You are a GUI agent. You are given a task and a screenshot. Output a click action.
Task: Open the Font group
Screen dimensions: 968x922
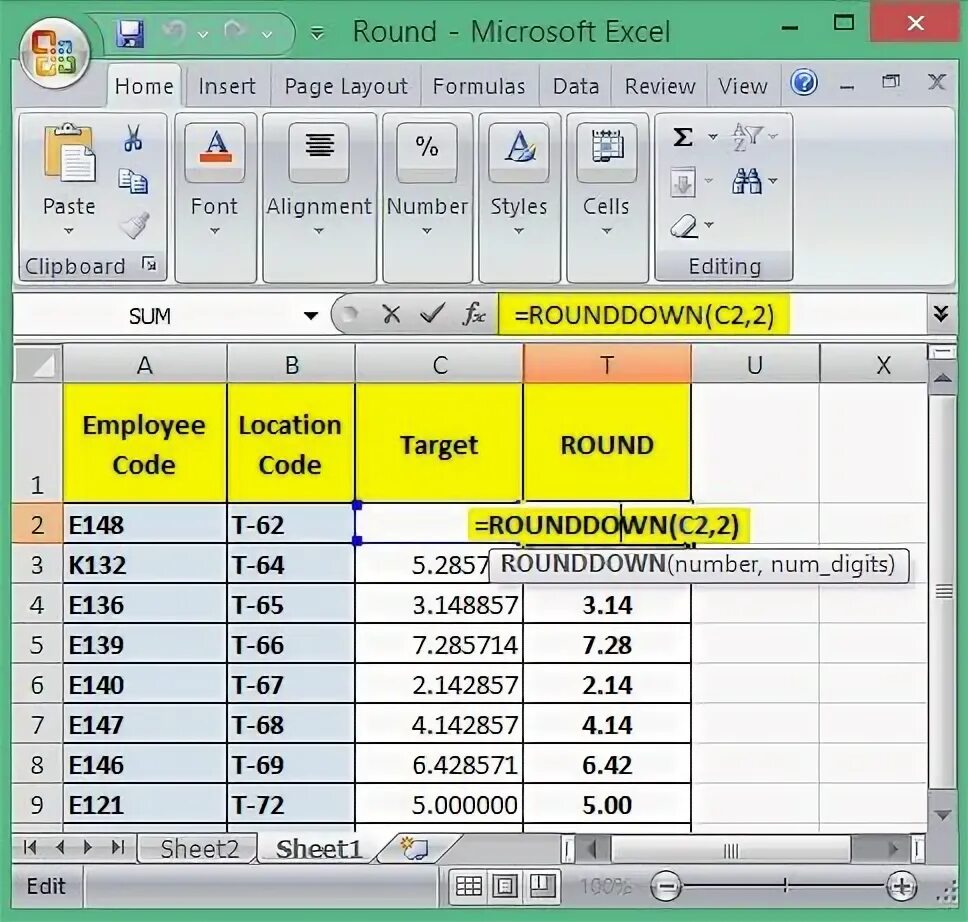point(215,198)
